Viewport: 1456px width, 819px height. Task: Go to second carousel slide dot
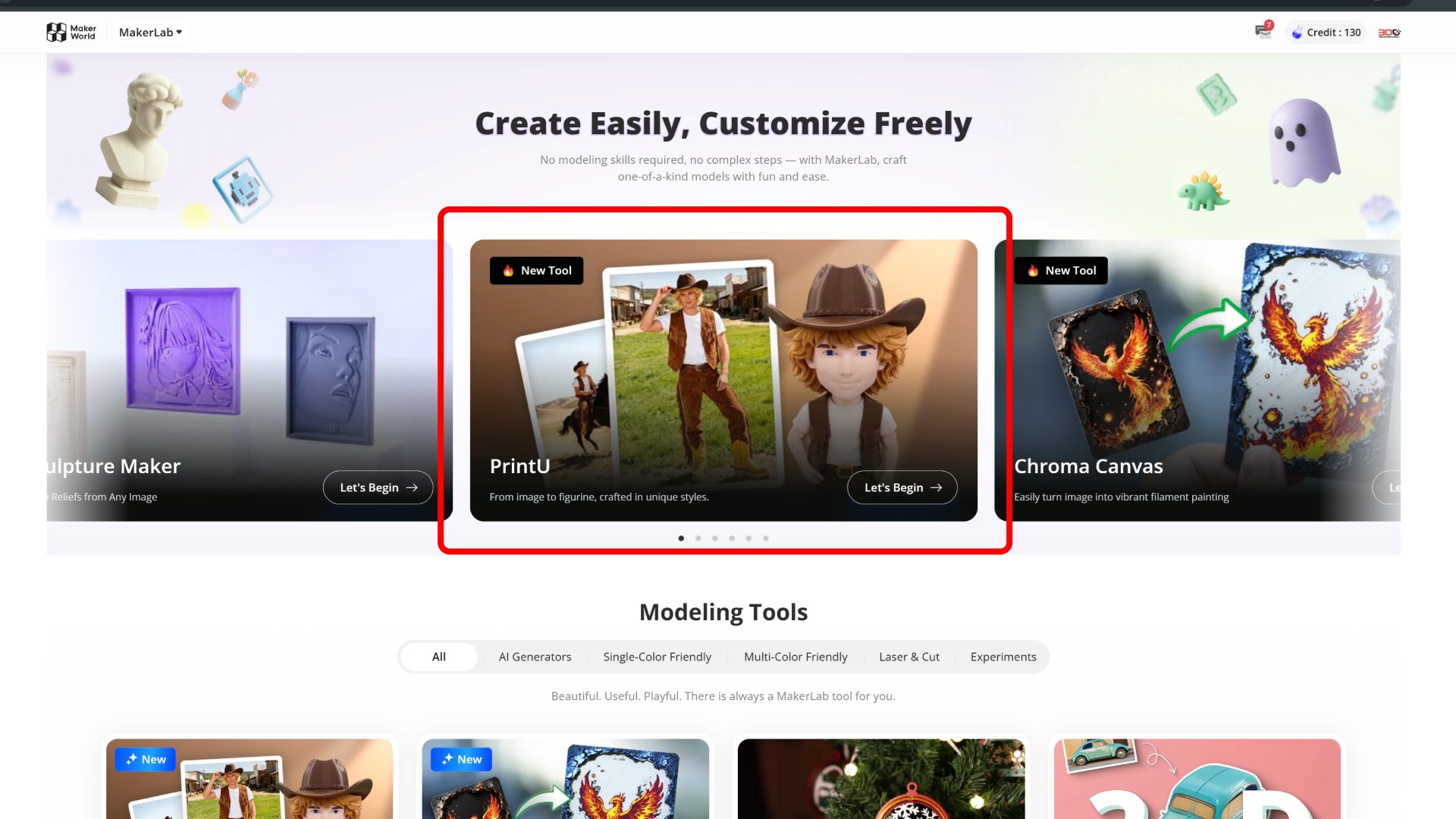tap(698, 538)
